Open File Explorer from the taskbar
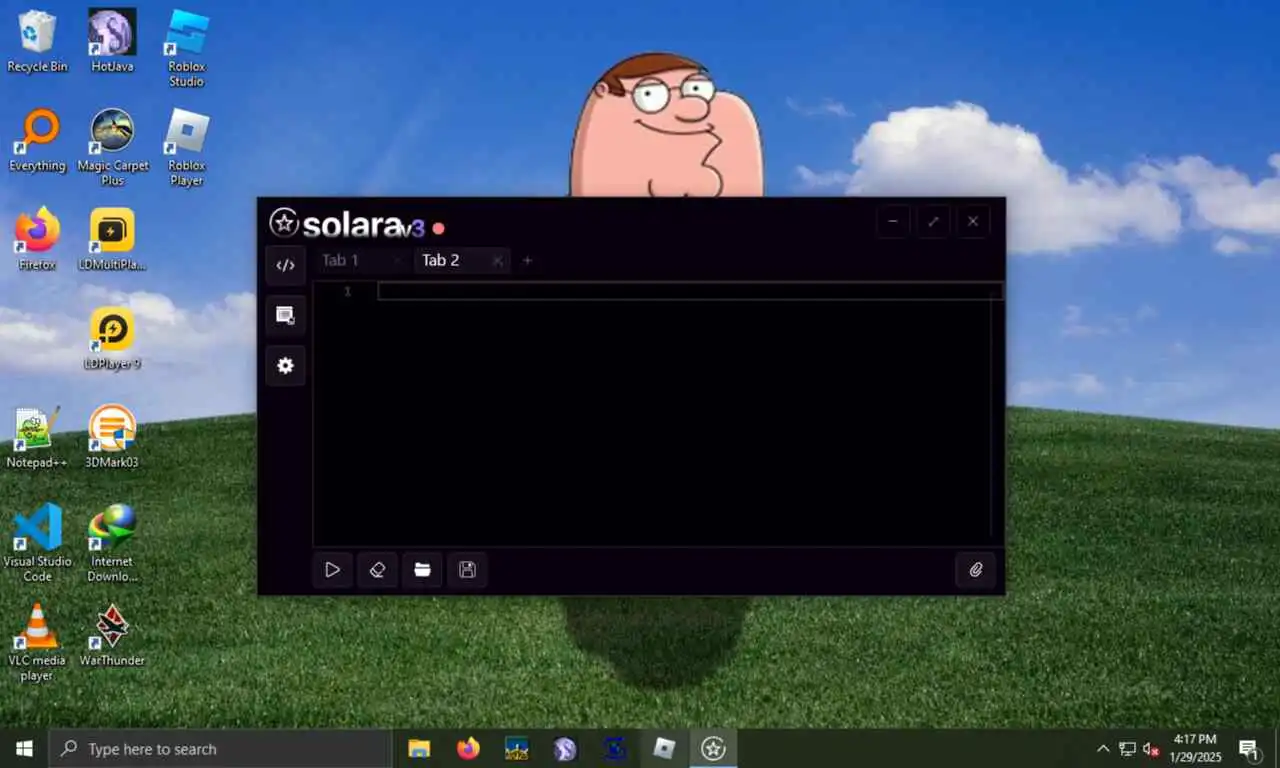1280x768 pixels. [419, 748]
